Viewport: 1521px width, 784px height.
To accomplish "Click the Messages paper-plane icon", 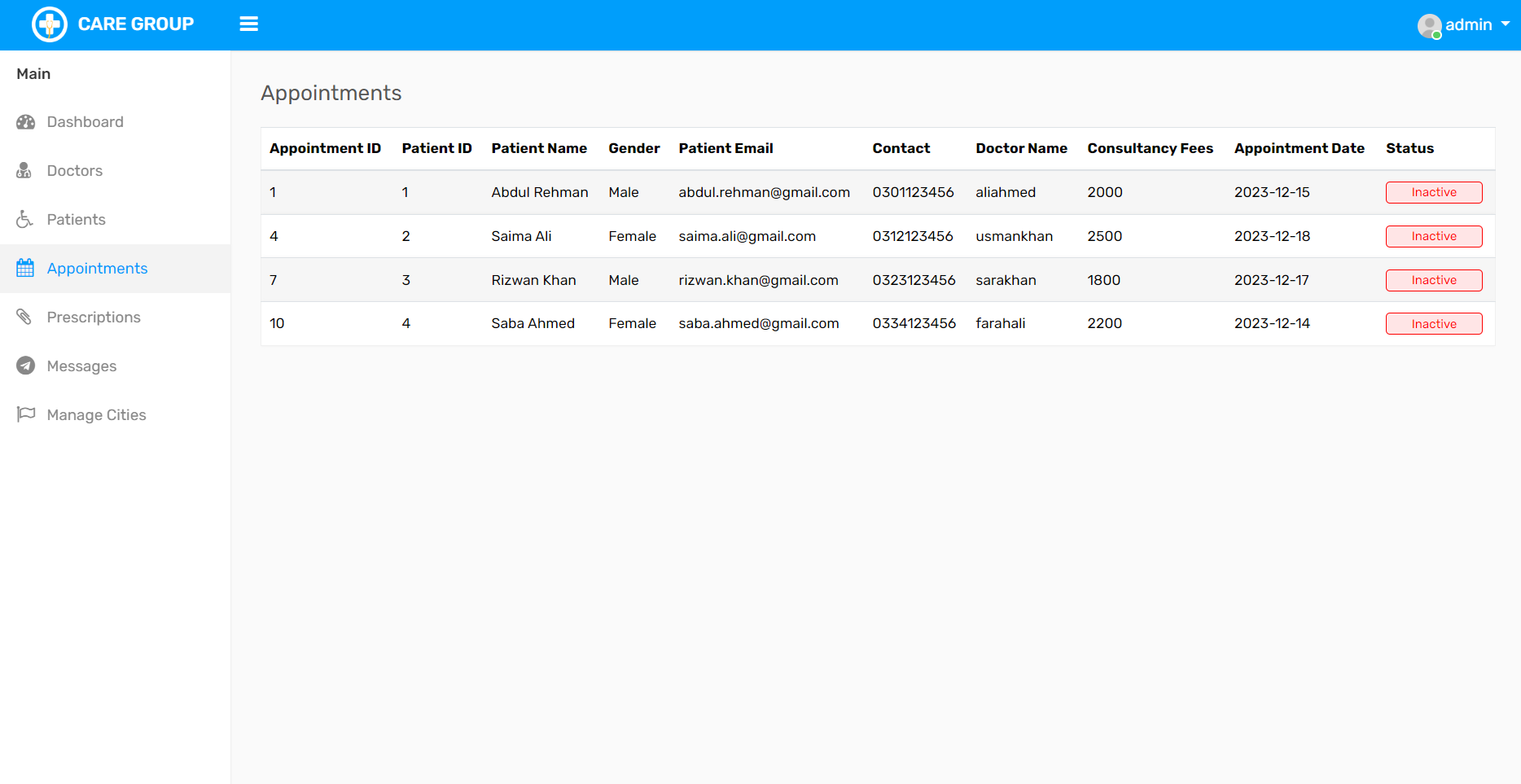I will pos(26,366).
